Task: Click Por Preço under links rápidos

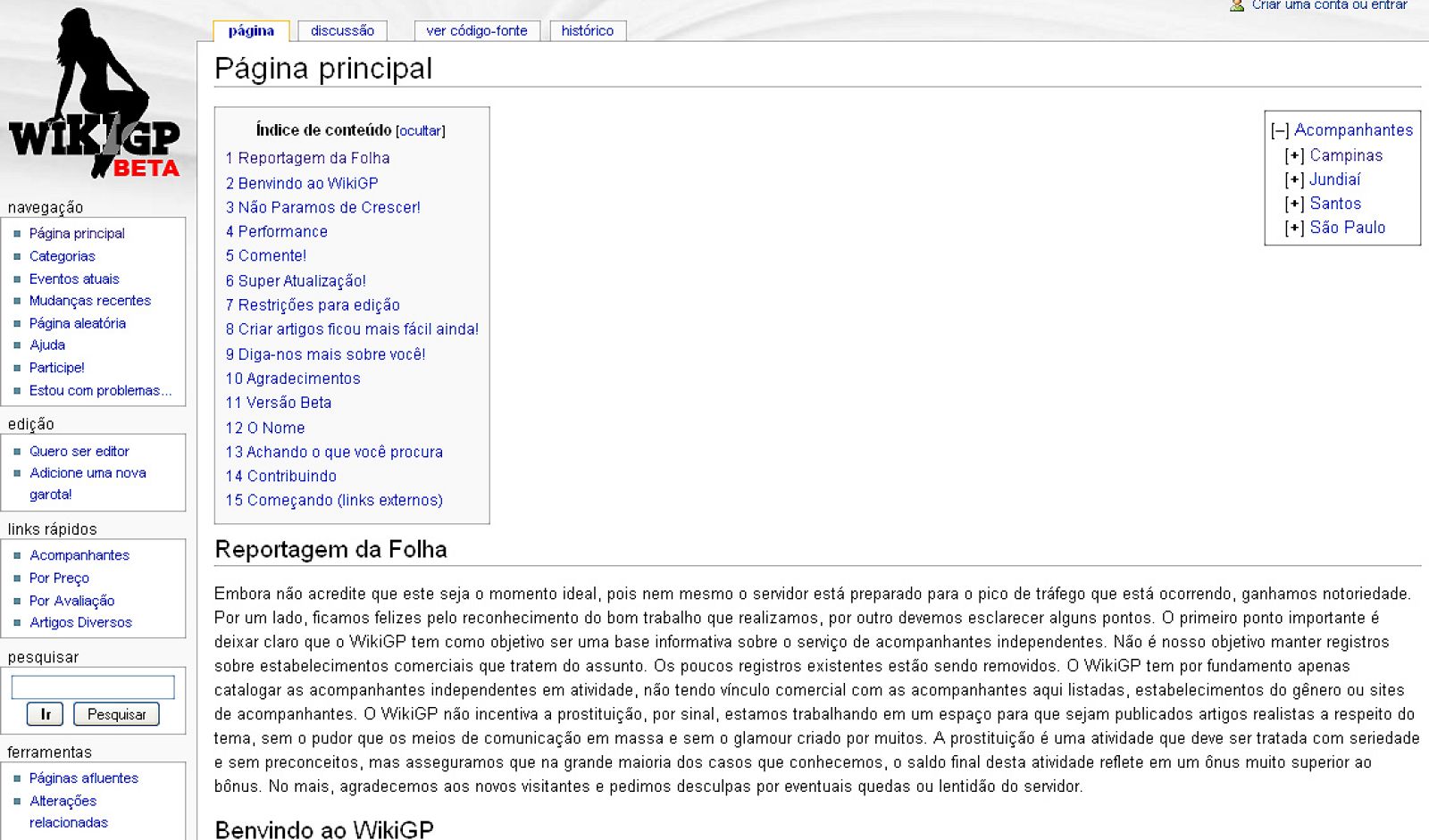Action: point(59,578)
